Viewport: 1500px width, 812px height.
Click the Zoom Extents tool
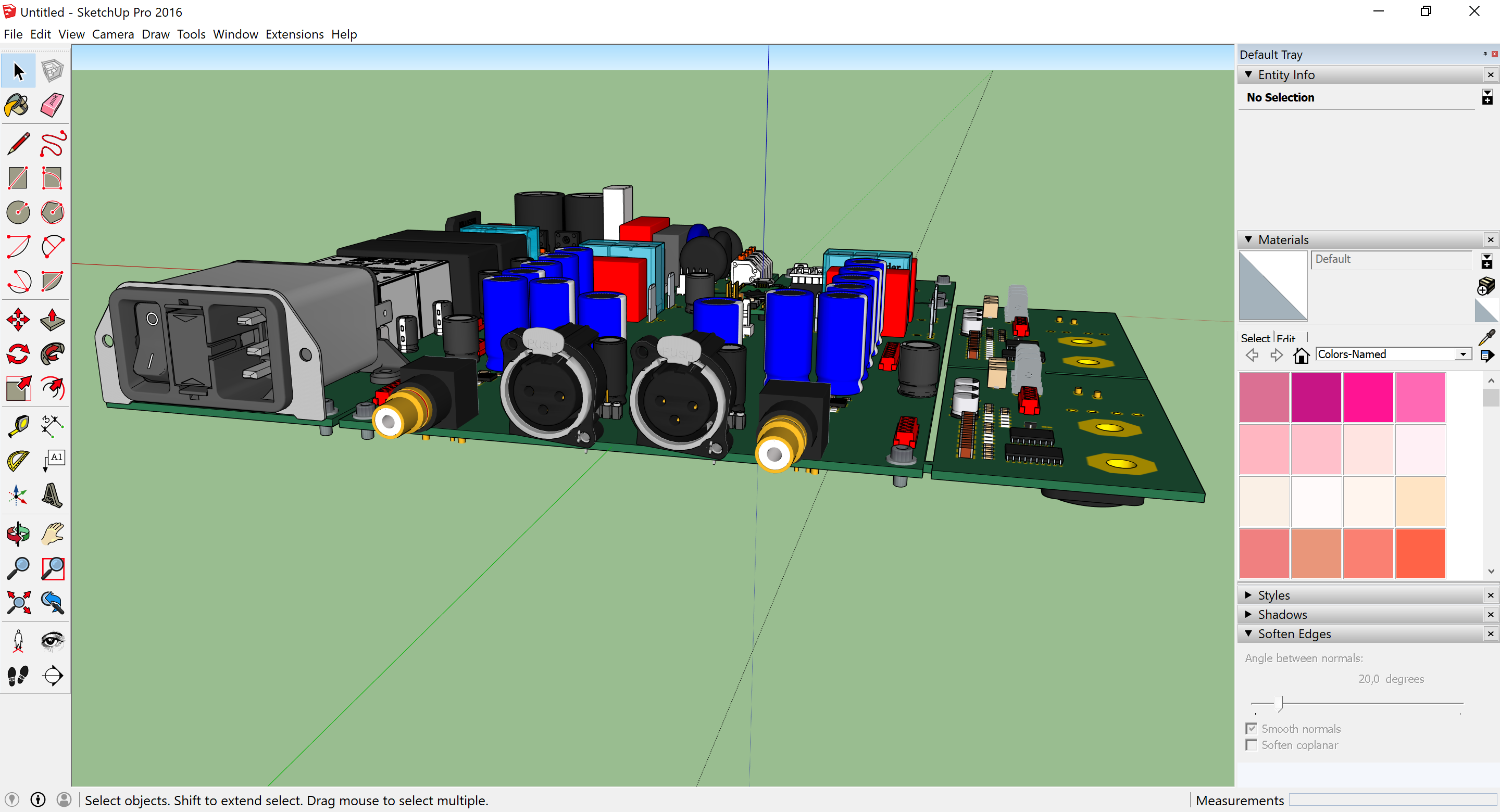coord(18,602)
